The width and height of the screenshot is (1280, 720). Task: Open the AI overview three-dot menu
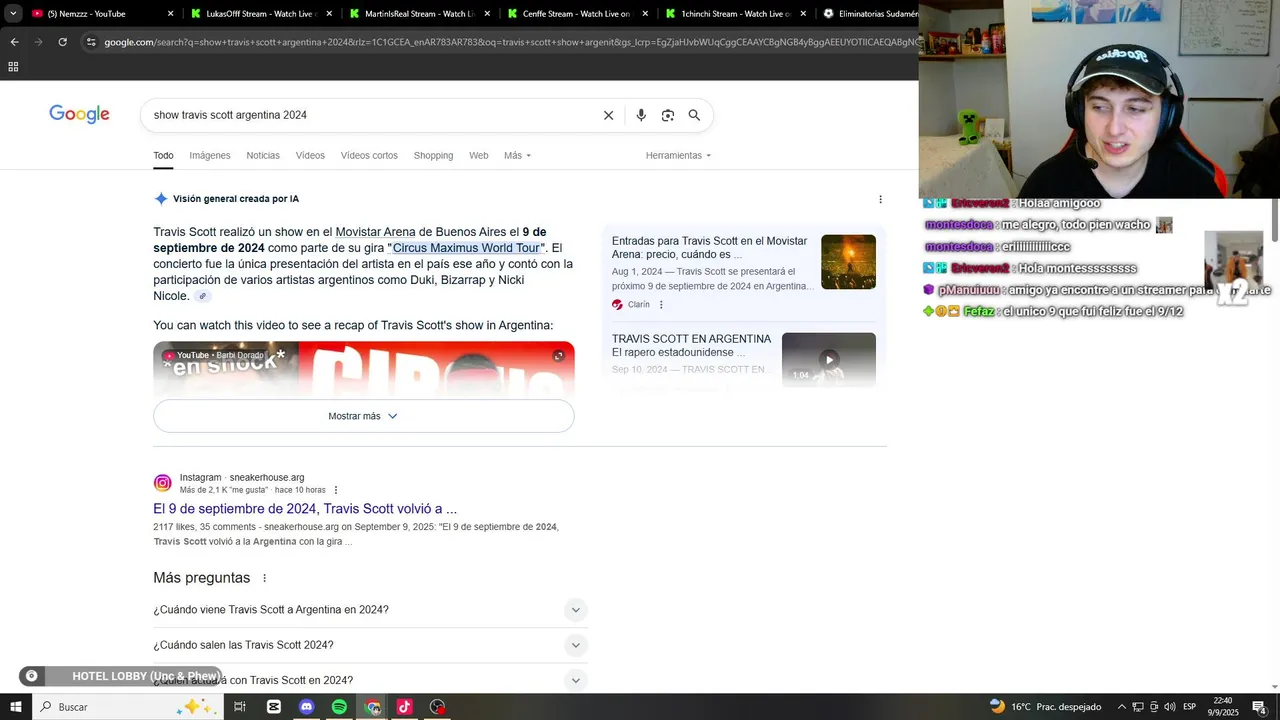tap(880, 199)
